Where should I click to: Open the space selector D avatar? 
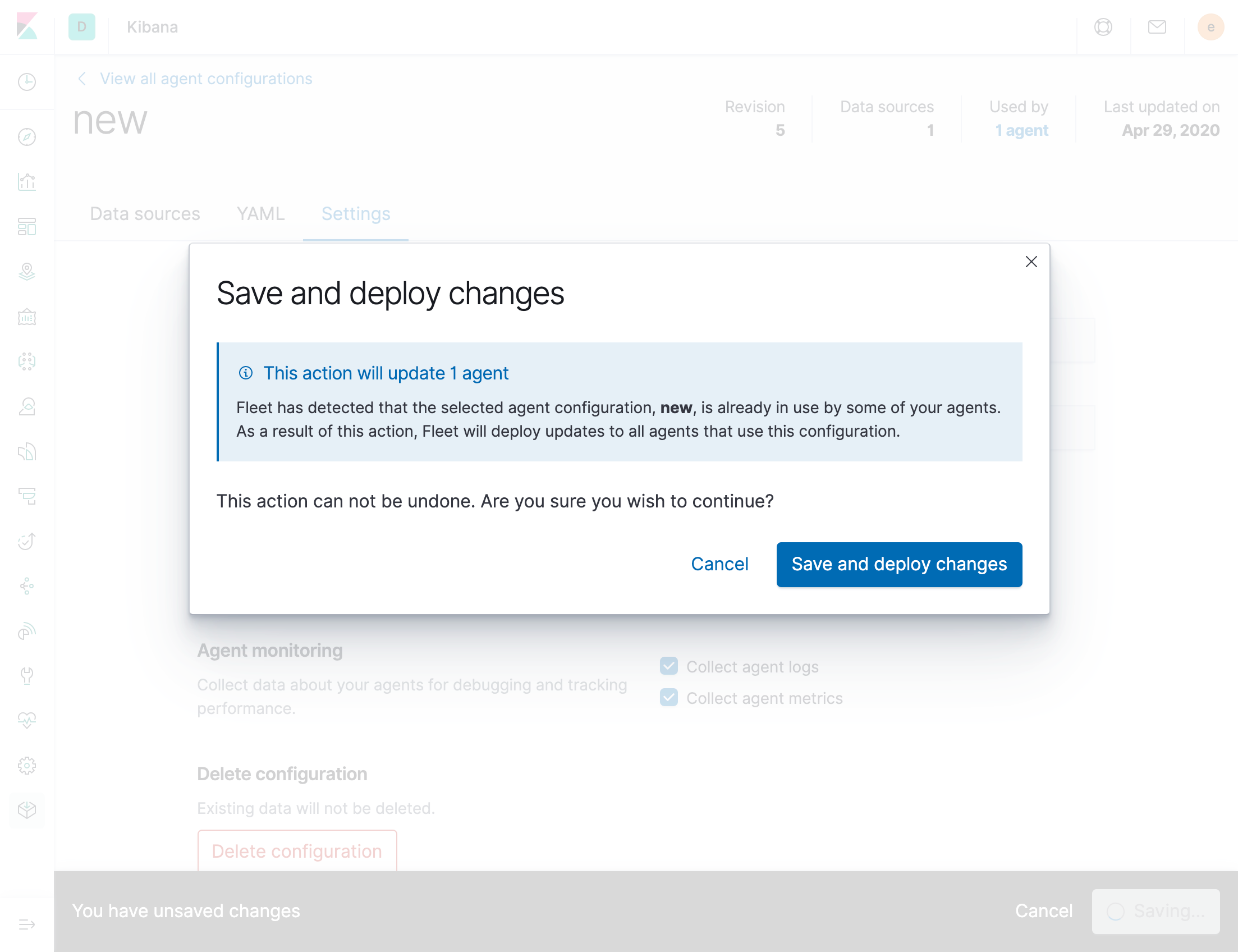[81, 26]
